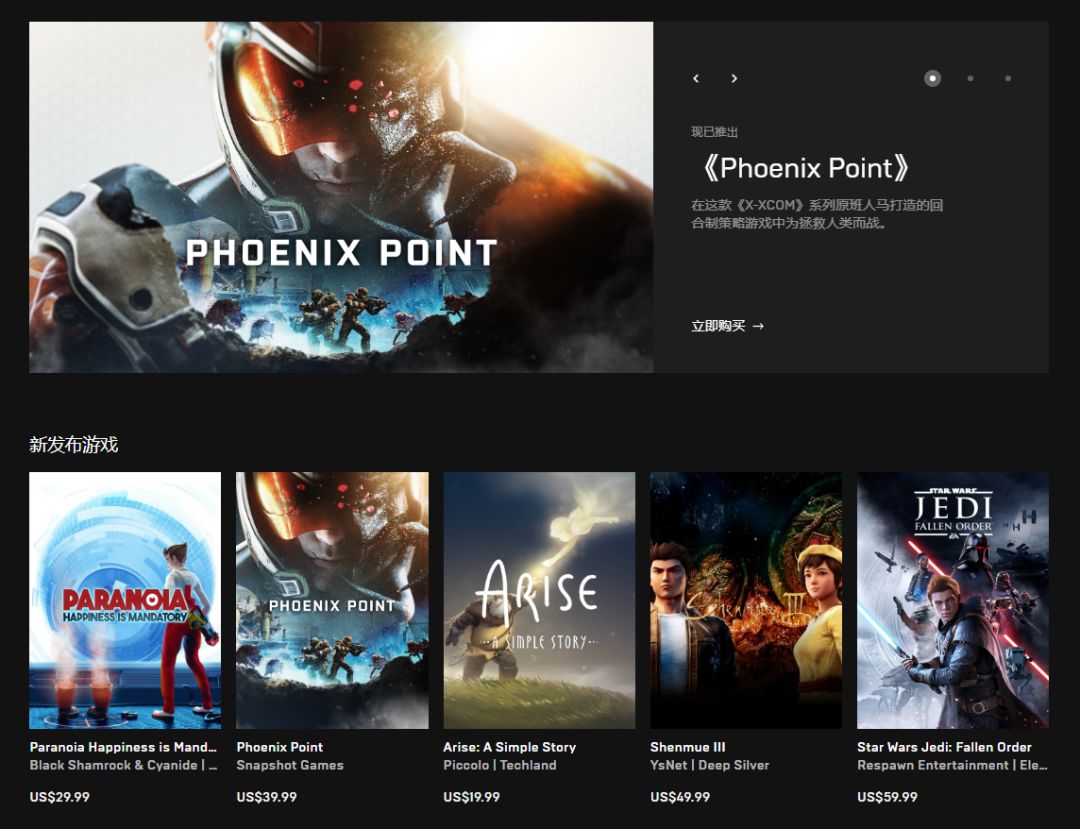Open Phoenix Point game card cover

pyautogui.click(x=332, y=600)
